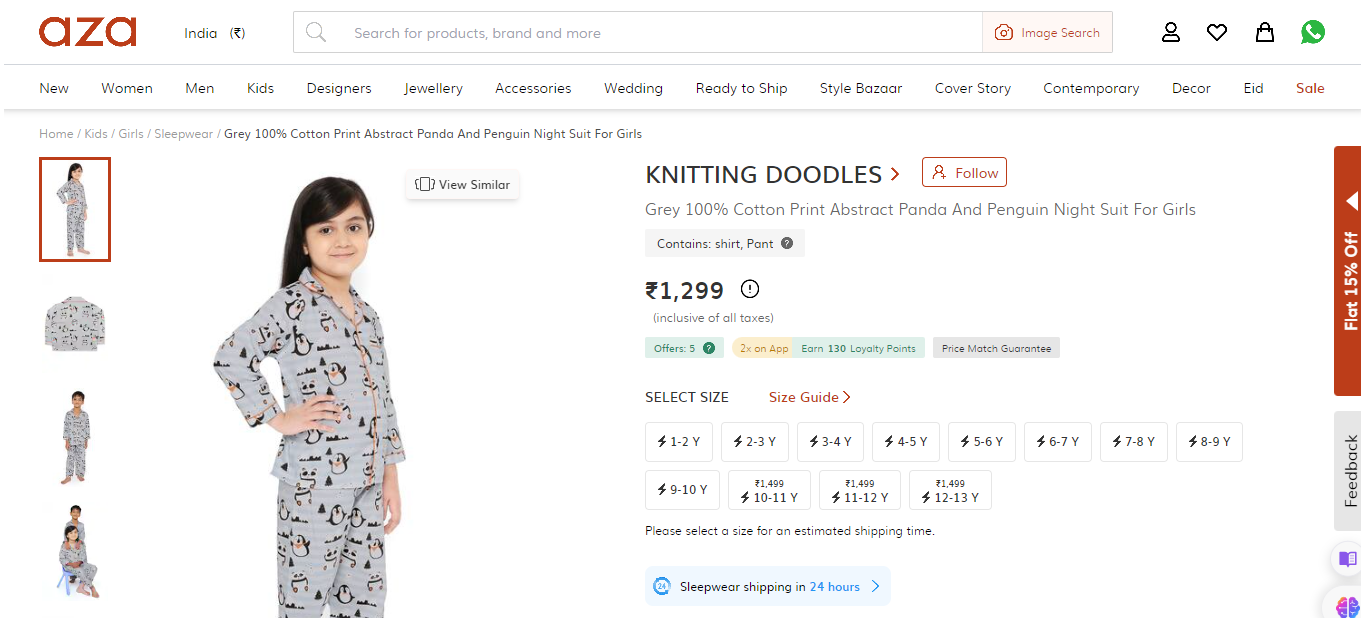This screenshot has height=618, width=1361.
Task: Select size 1-2 Y
Action: point(679,442)
